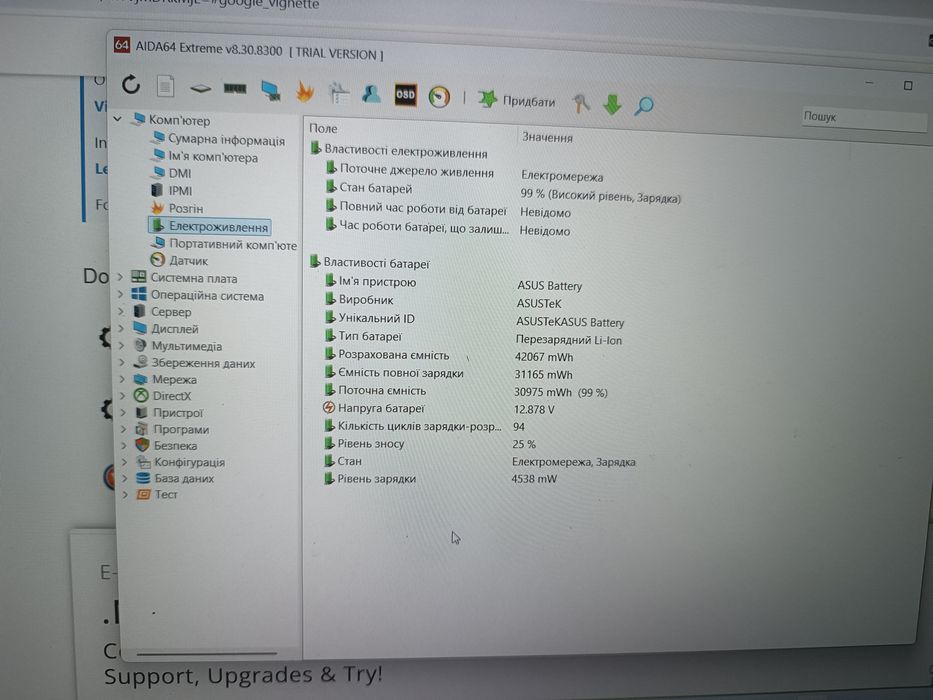Viewport: 933px width, 700px height.
Task: Click the Refresh toolbar icon
Action: (x=131, y=85)
